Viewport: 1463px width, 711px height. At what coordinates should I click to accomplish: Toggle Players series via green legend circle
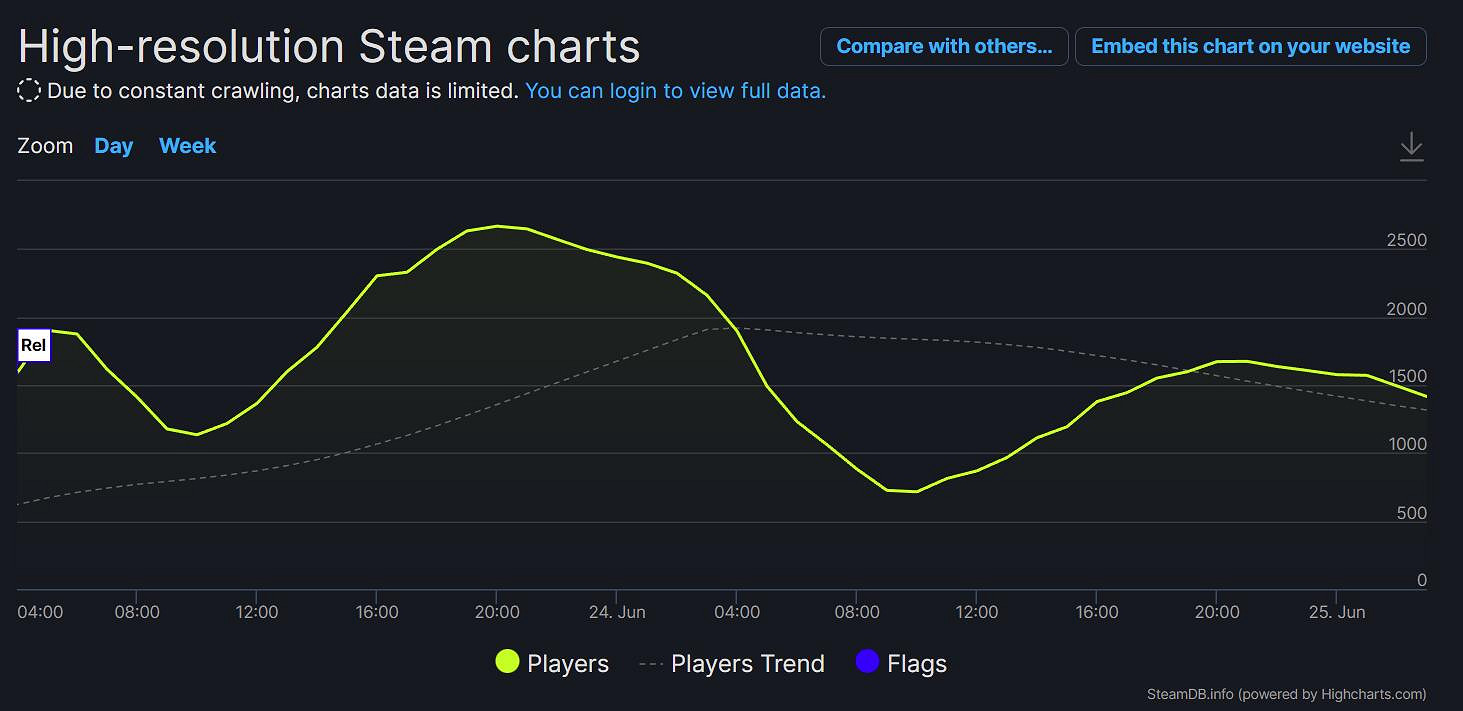coord(507,662)
